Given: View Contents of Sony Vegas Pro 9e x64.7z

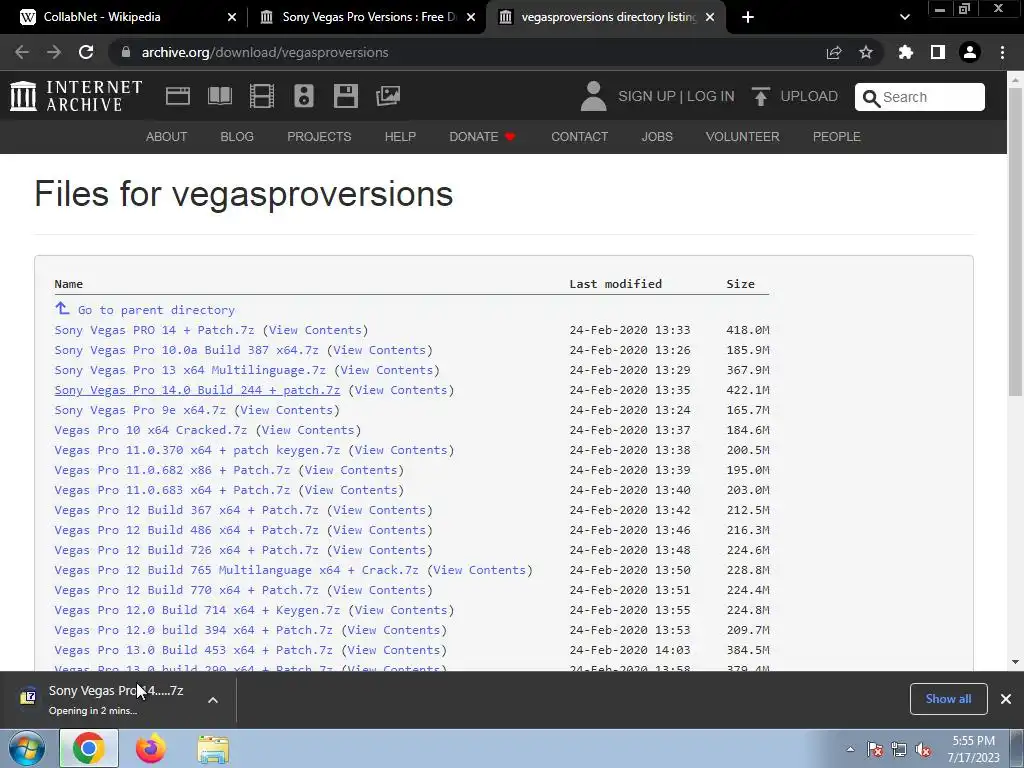Looking at the screenshot, I should click(x=287, y=410).
